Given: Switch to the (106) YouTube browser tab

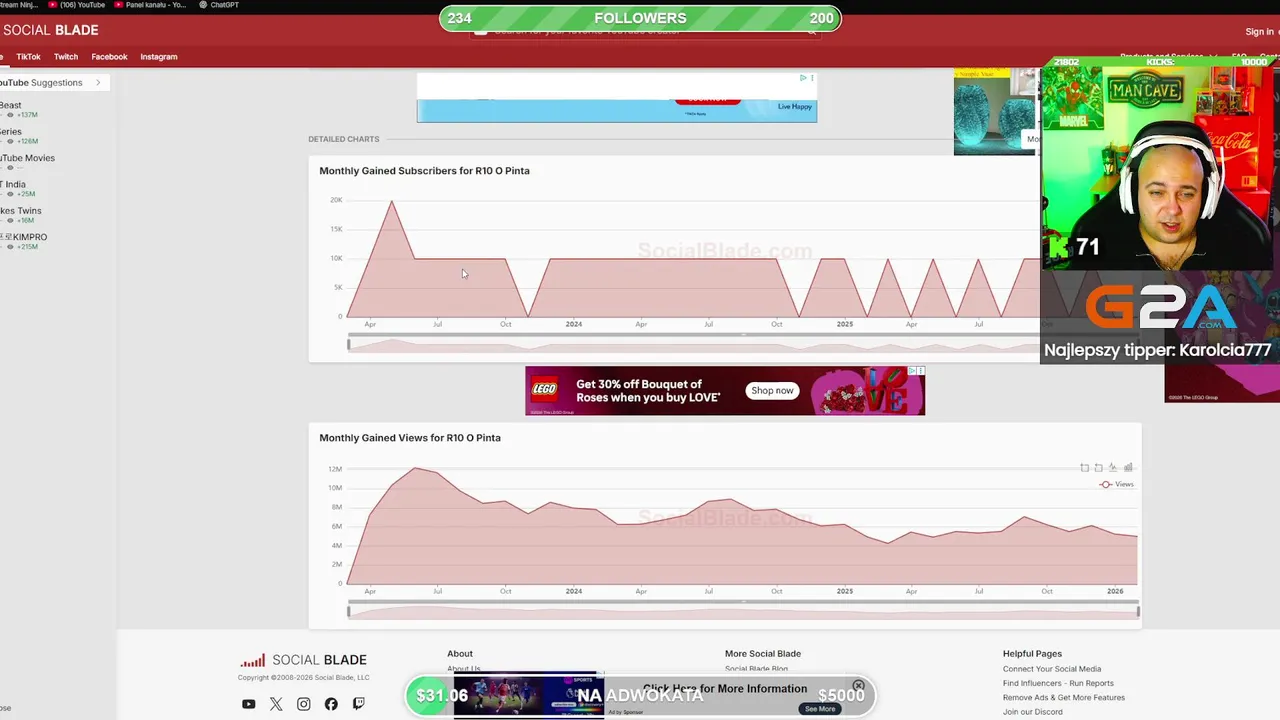Looking at the screenshot, I should pos(77,5).
